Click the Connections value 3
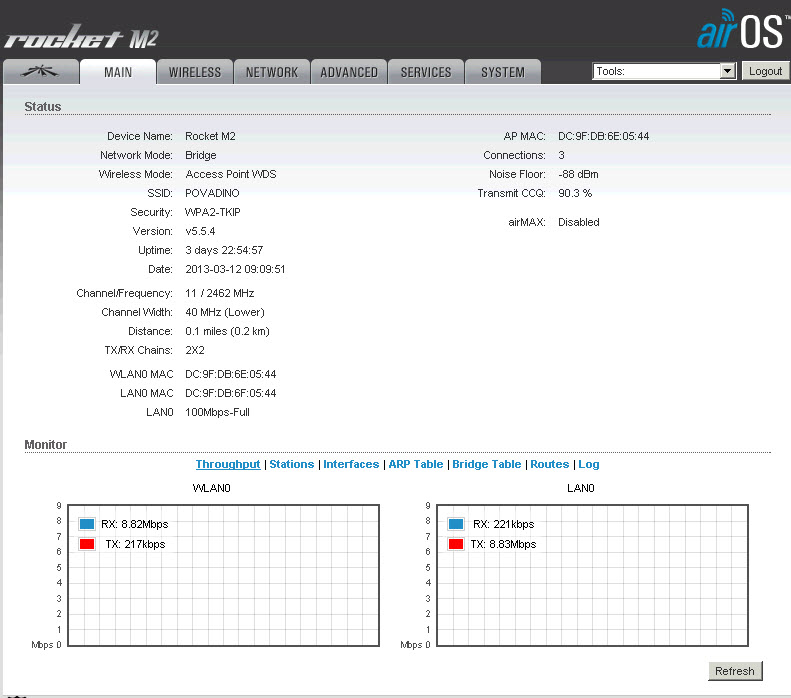 [561, 155]
